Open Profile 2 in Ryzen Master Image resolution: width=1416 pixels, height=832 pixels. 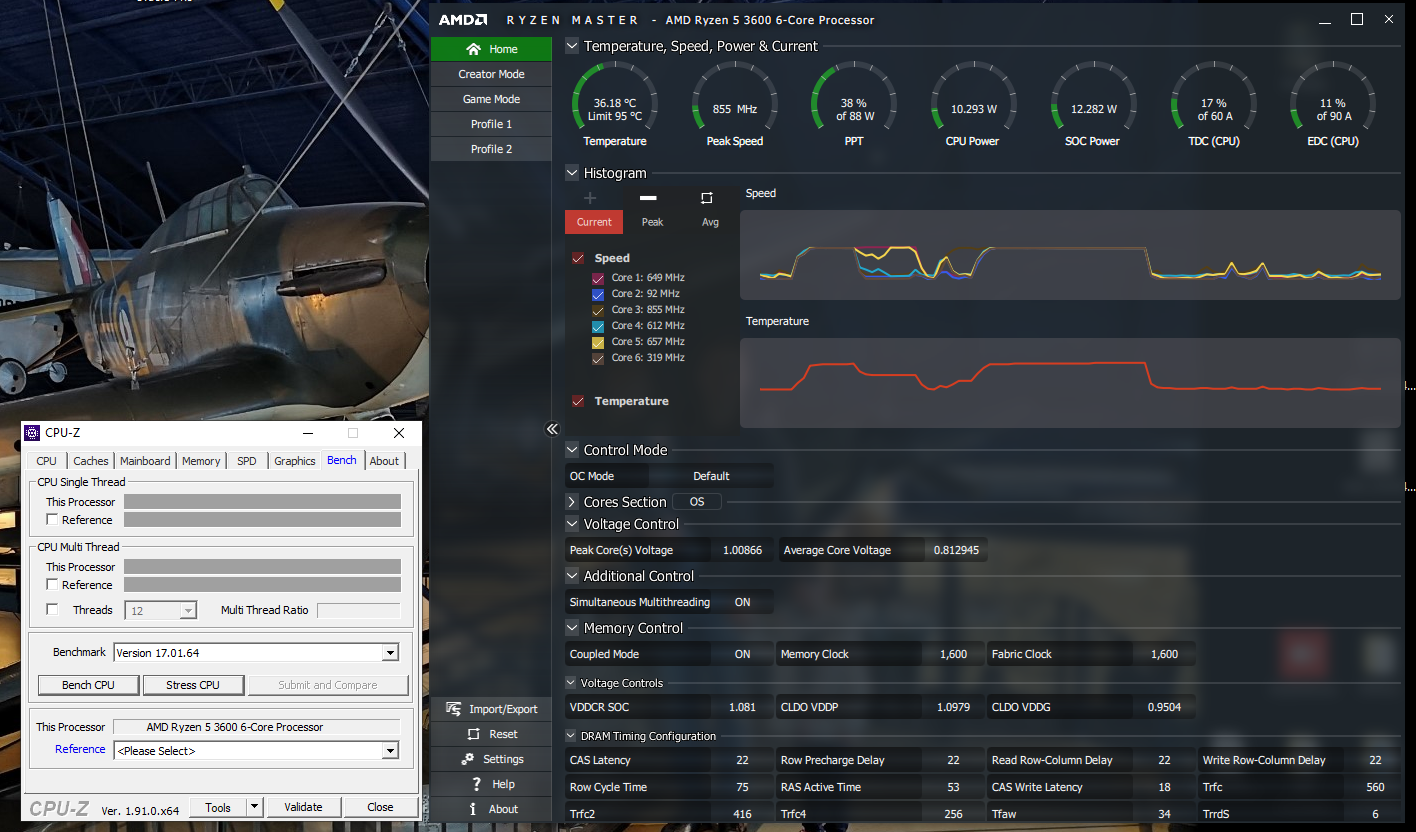pos(491,149)
